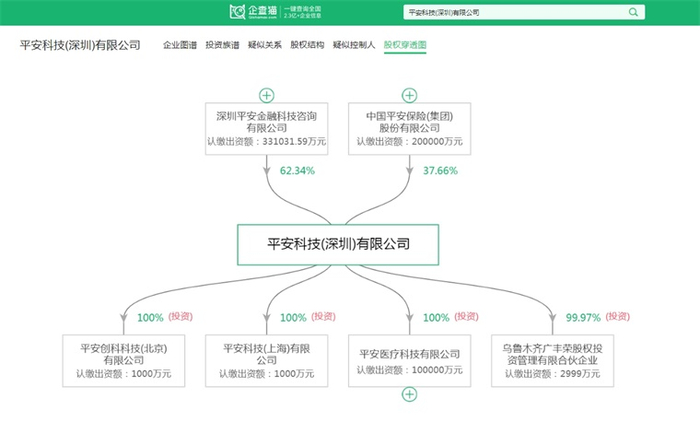Open the 深圳平安金融科技咨询有限公司 node
Image resolution: width=700 pixels, height=423 pixels.
coord(267,129)
